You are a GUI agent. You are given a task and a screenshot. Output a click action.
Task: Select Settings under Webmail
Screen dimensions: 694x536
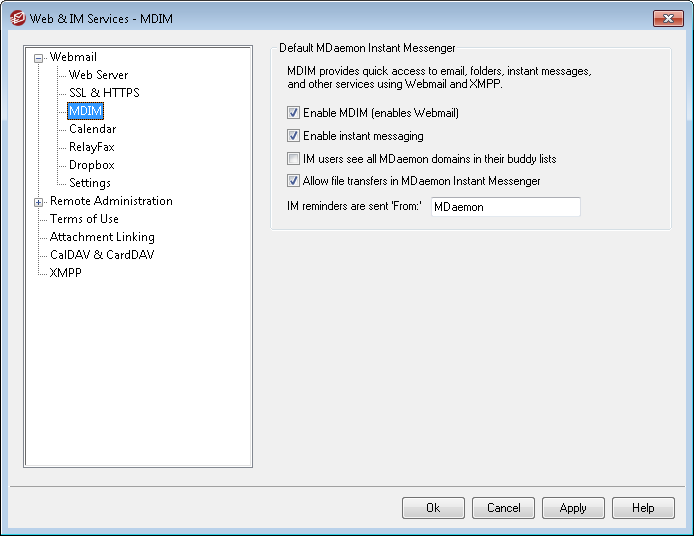tap(90, 183)
